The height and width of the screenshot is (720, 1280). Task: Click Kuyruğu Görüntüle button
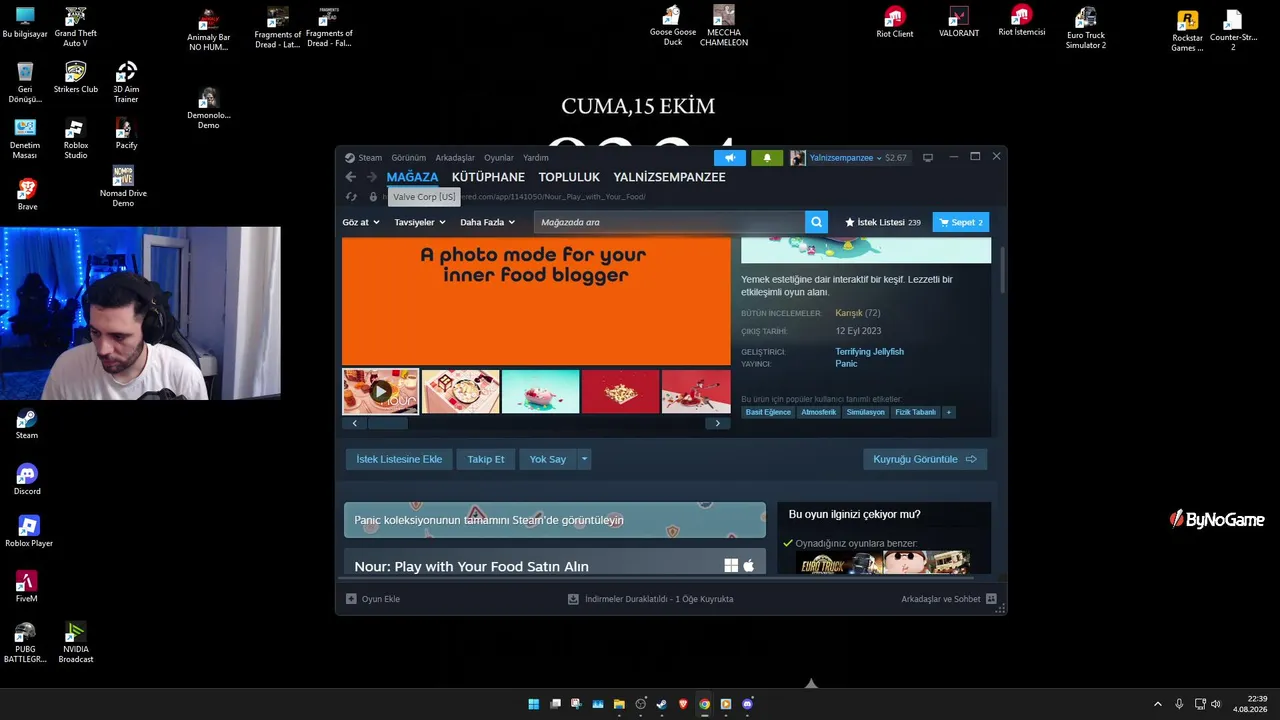(x=925, y=459)
